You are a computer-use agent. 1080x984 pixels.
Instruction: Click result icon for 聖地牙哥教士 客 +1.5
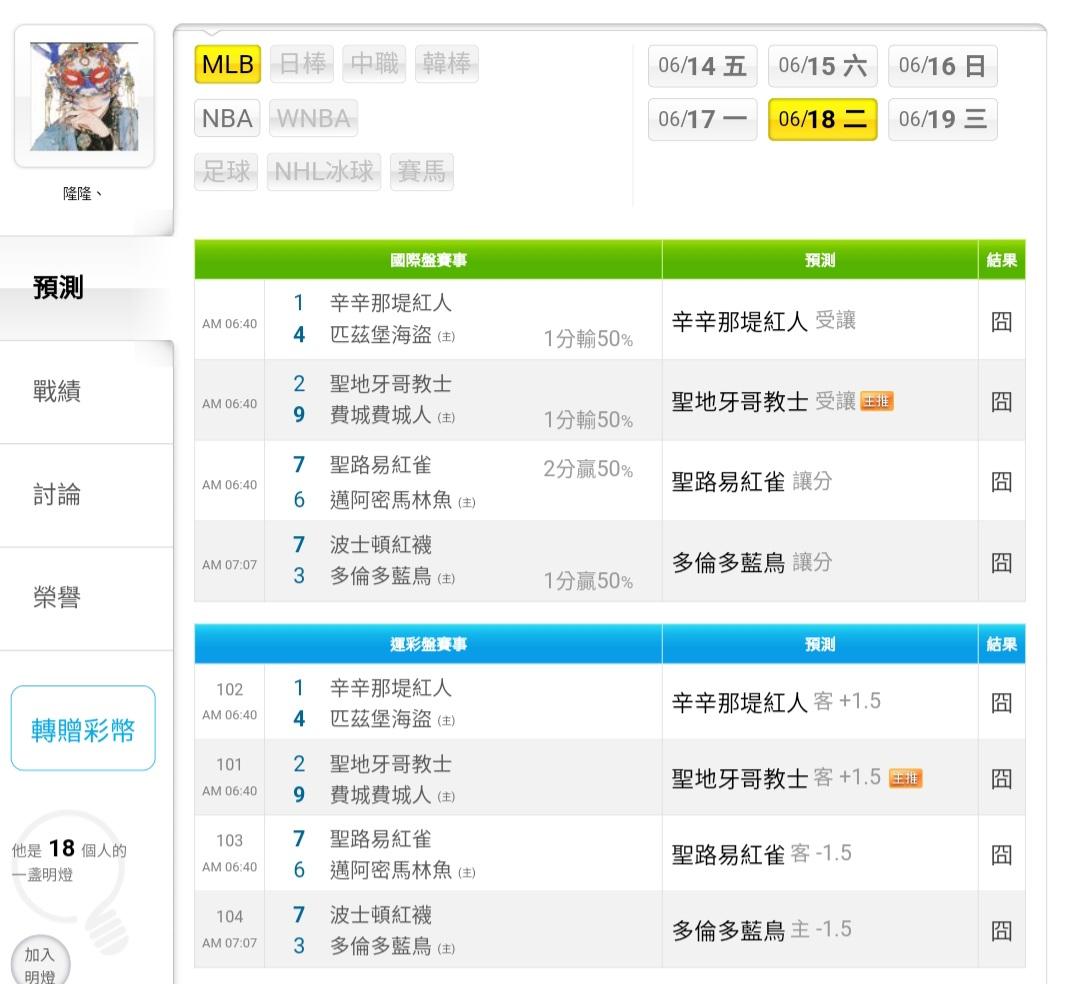pyautogui.click(x=1001, y=779)
